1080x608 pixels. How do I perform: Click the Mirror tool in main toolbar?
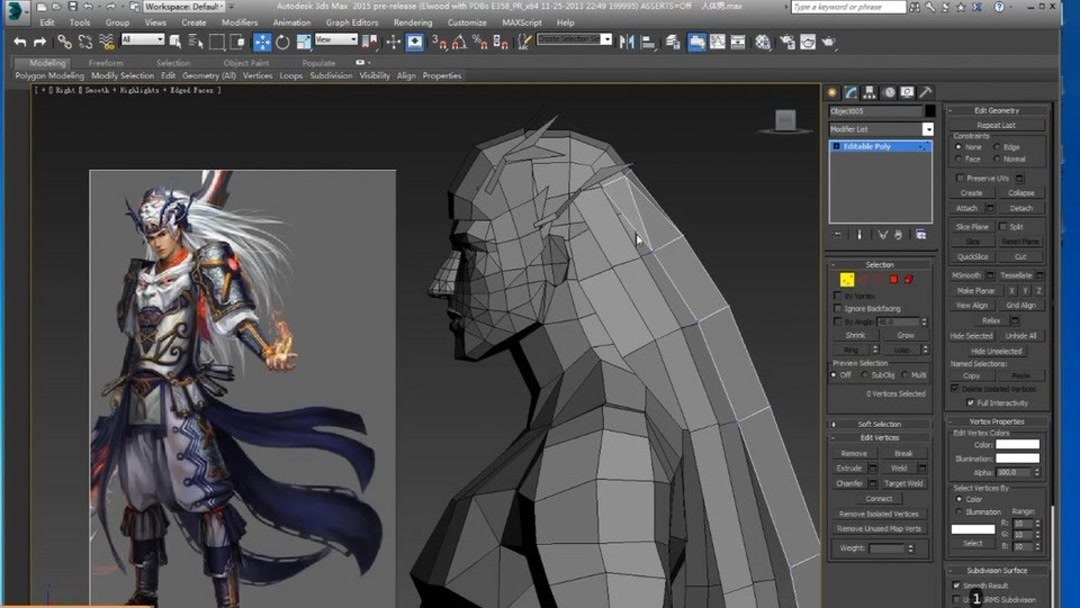click(x=627, y=42)
